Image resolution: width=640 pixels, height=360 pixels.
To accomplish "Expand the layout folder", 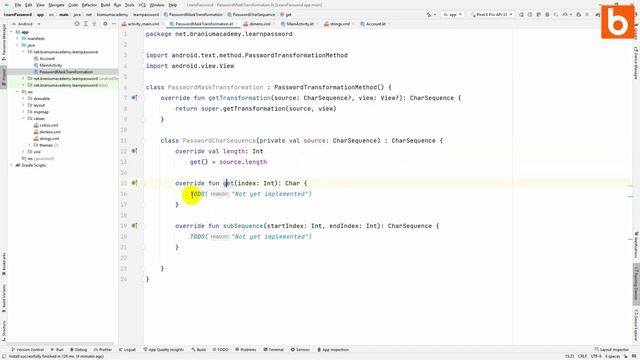I will click(23, 105).
